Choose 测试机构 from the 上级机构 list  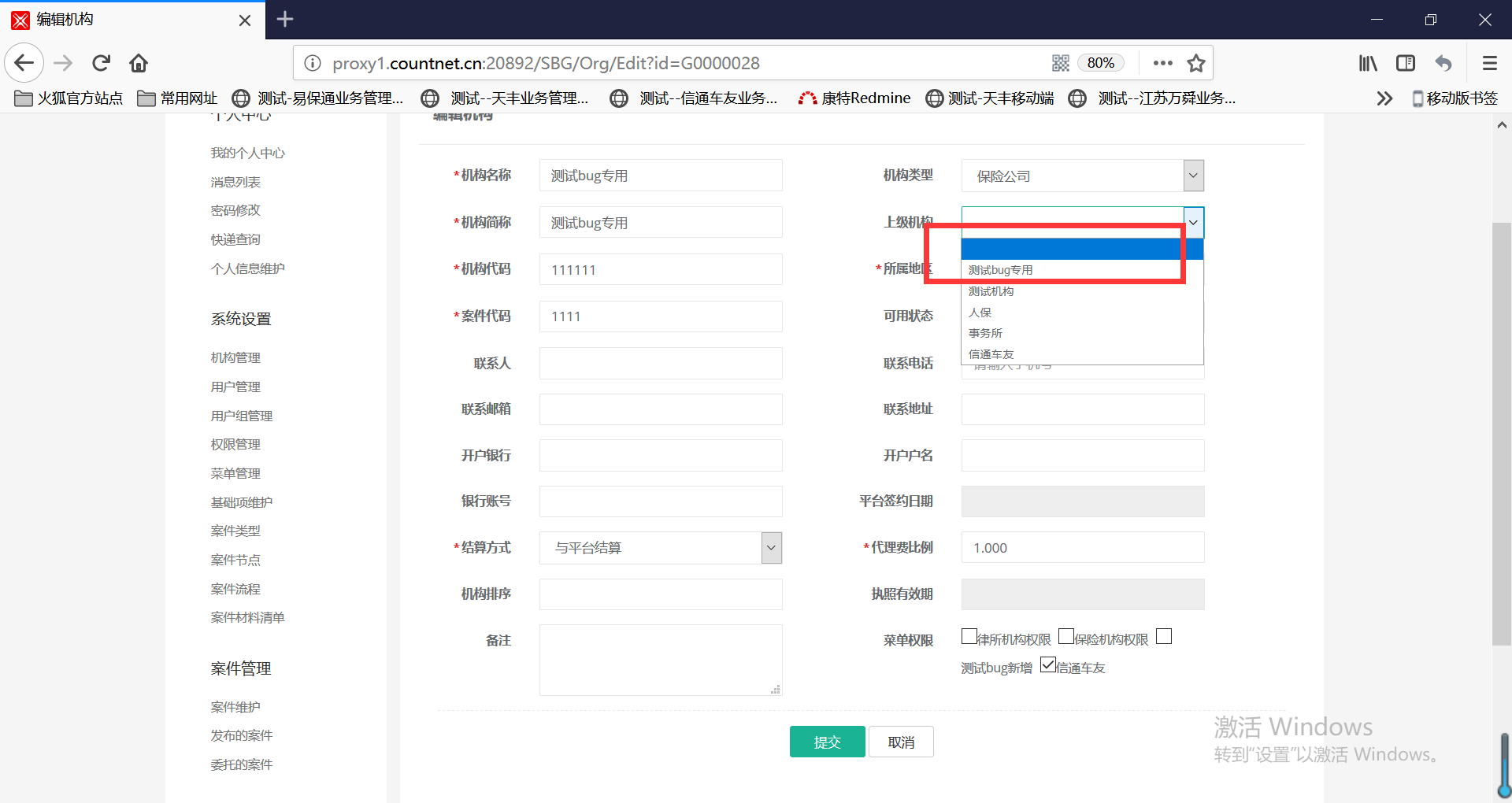tap(1082, 291)
